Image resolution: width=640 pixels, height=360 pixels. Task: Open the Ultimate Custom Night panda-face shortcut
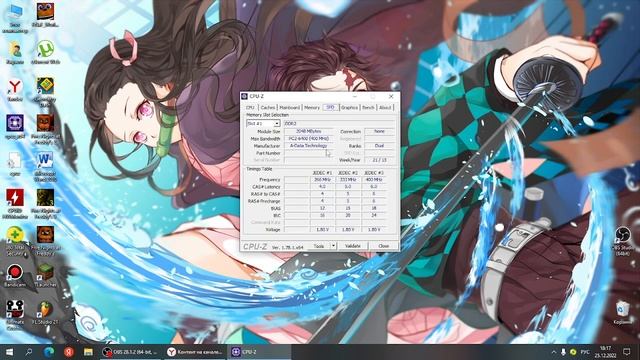[x=15, y=314]
